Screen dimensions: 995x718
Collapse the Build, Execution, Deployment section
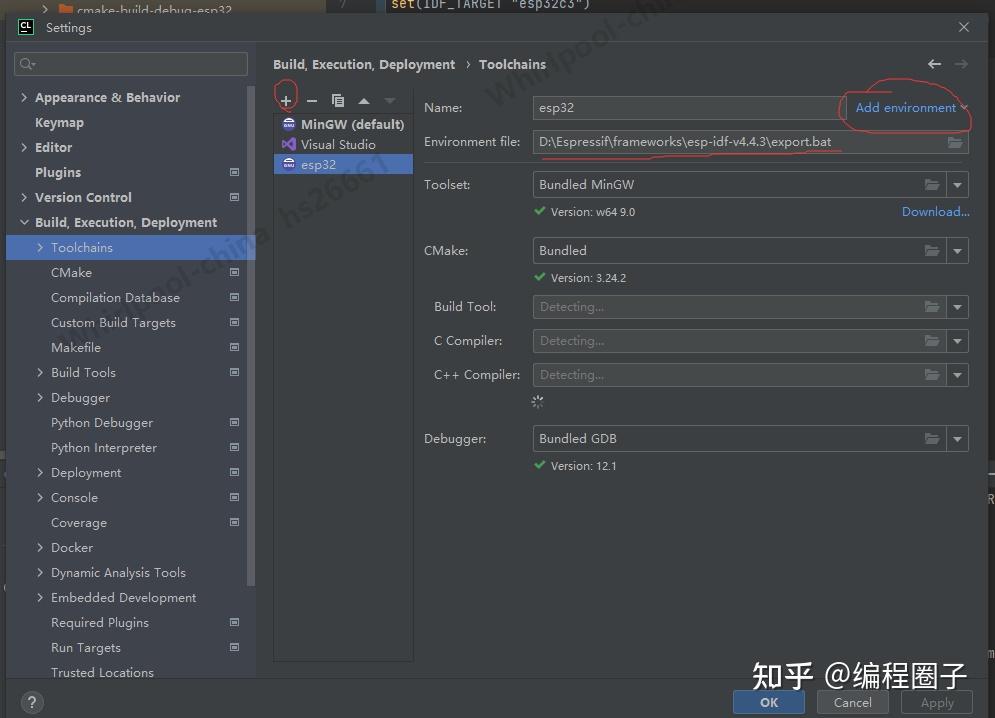click(x=25, y=222)
